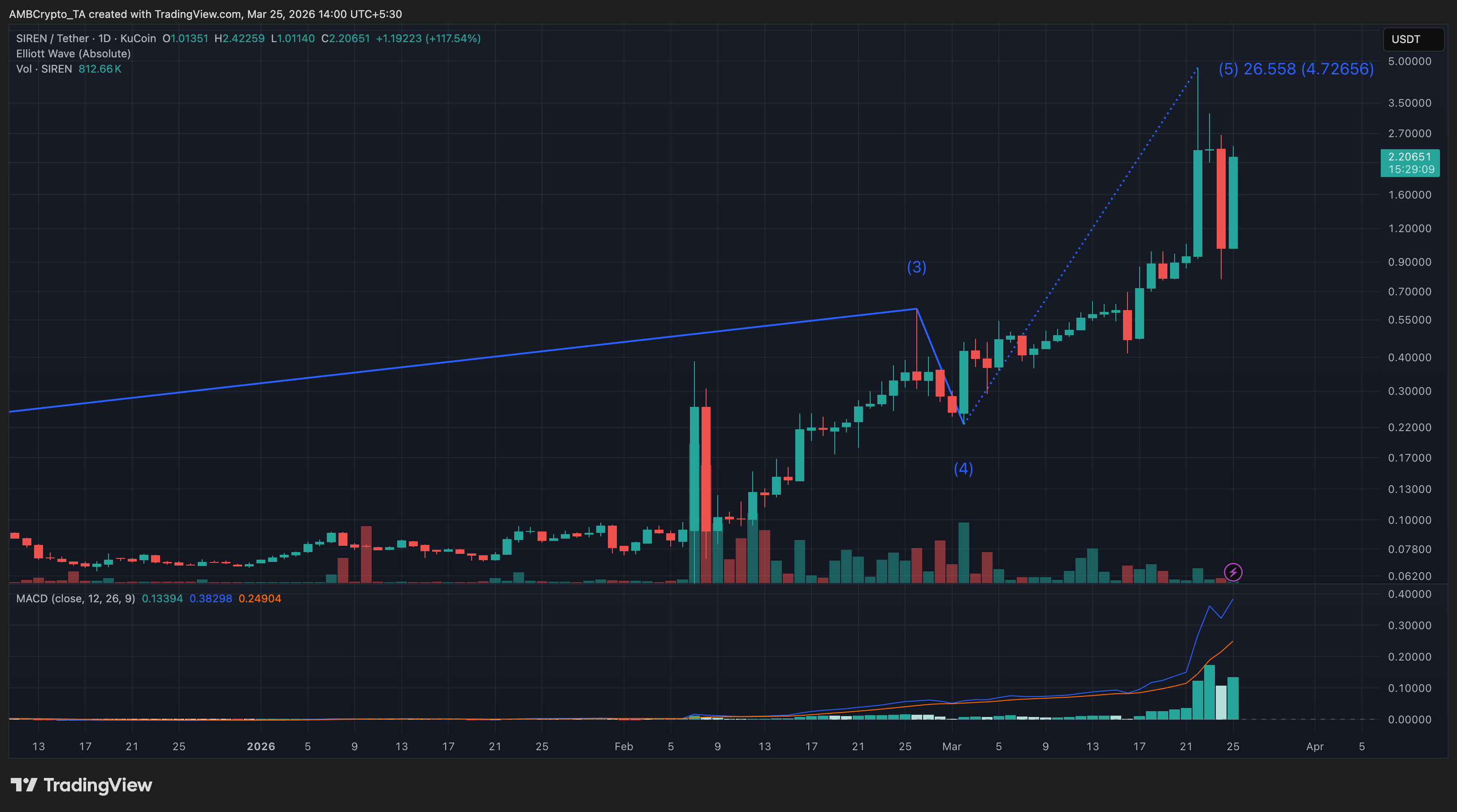
Task: Click the orange signal value 0.24904
Action: coord(260,598)
